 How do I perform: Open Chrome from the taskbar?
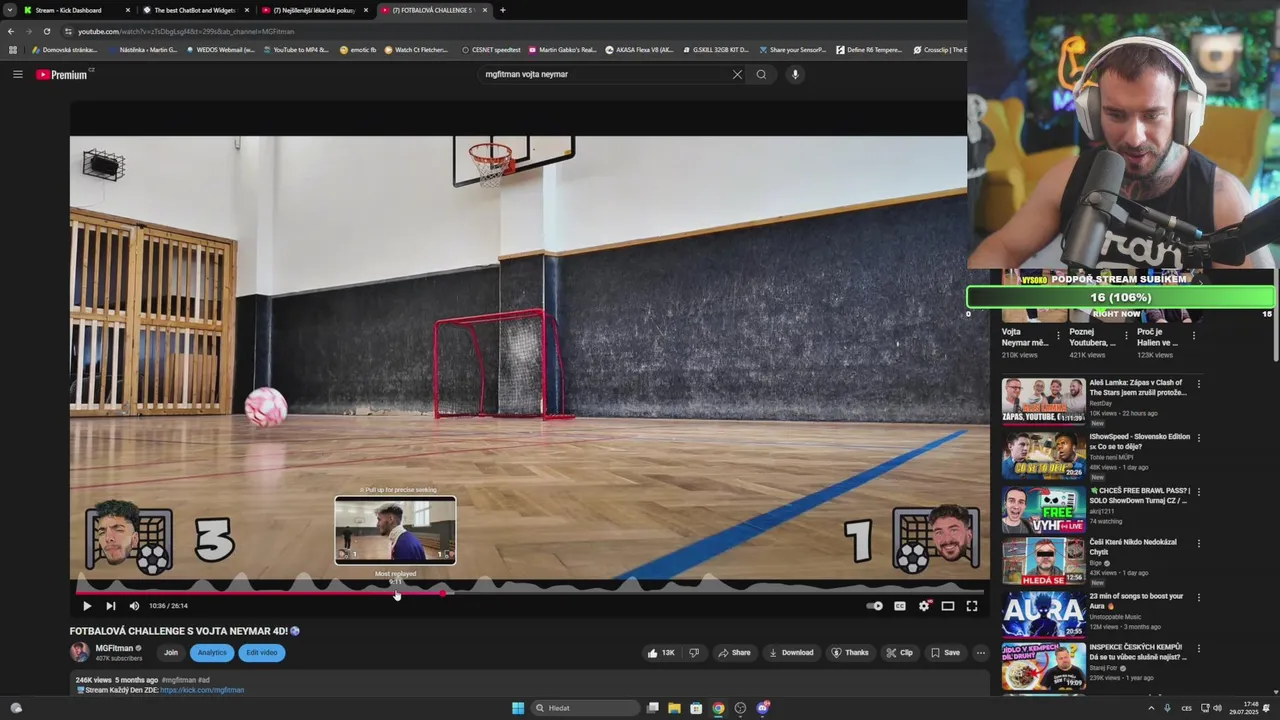click(718, 708)
